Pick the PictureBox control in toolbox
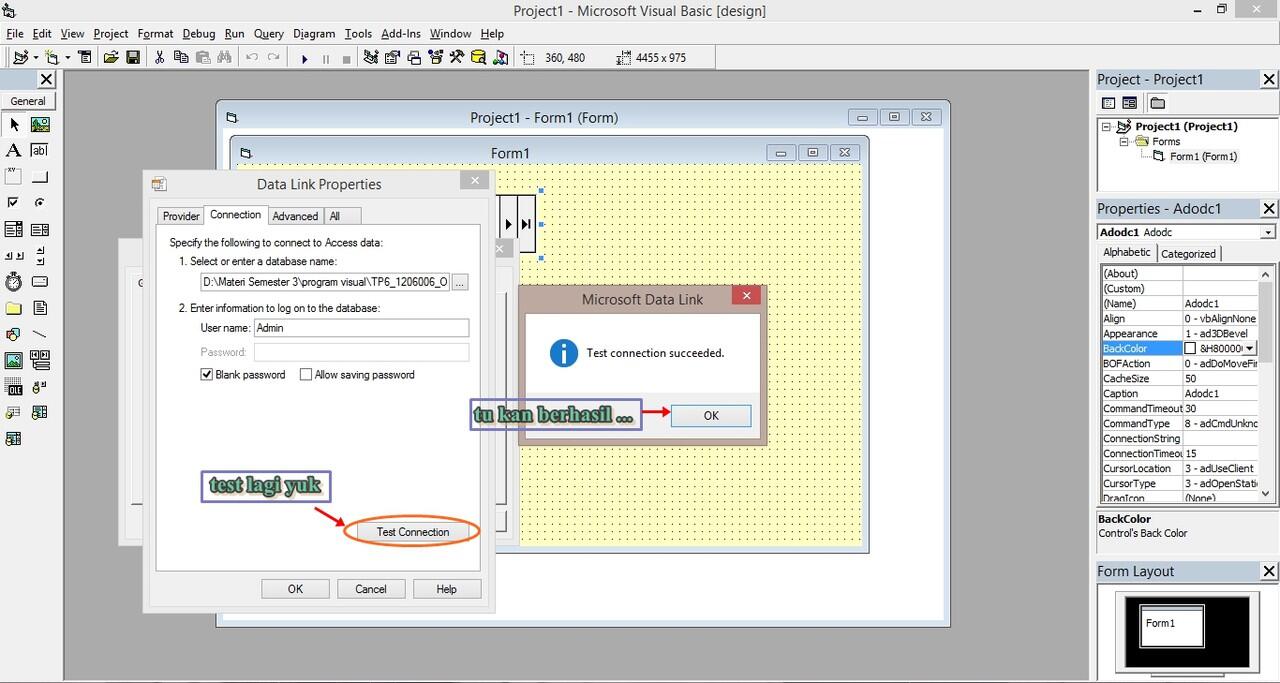This screenshot has height=683, width=1280. pos(40,125)
